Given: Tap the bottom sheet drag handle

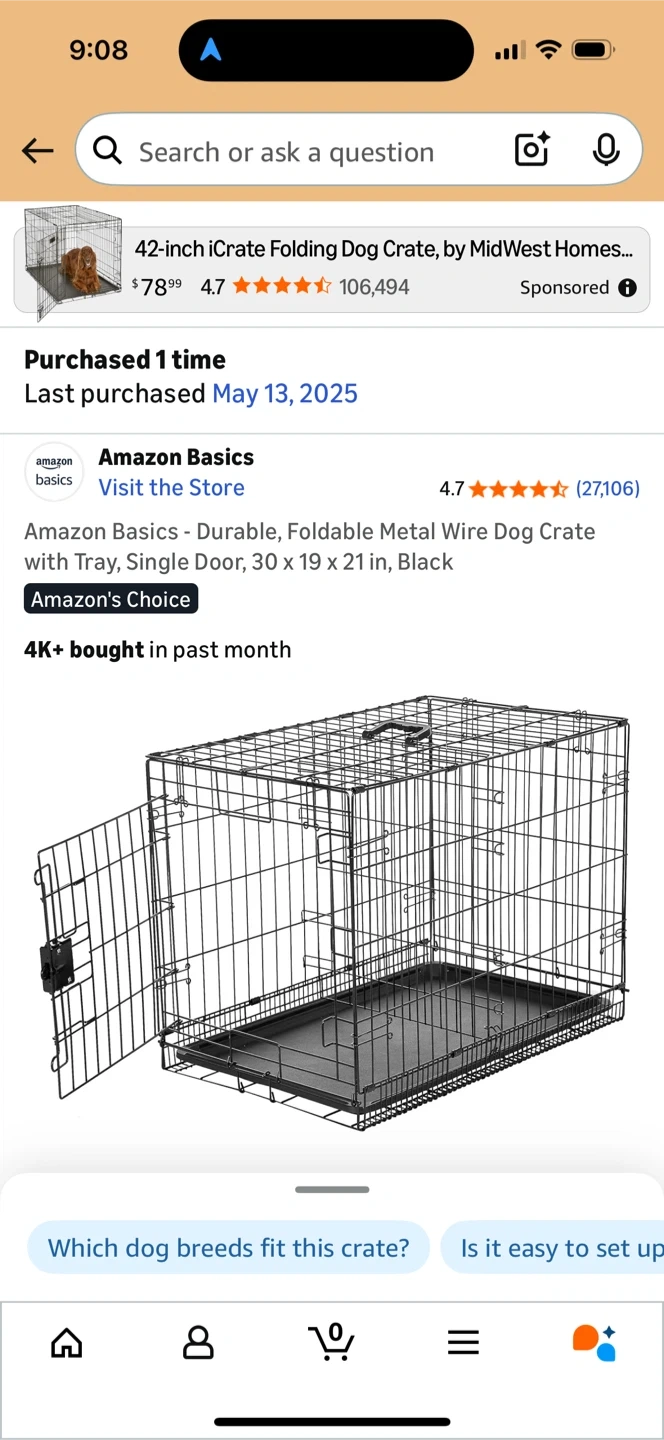Looking at the screenshot, I should point(332,1190).
